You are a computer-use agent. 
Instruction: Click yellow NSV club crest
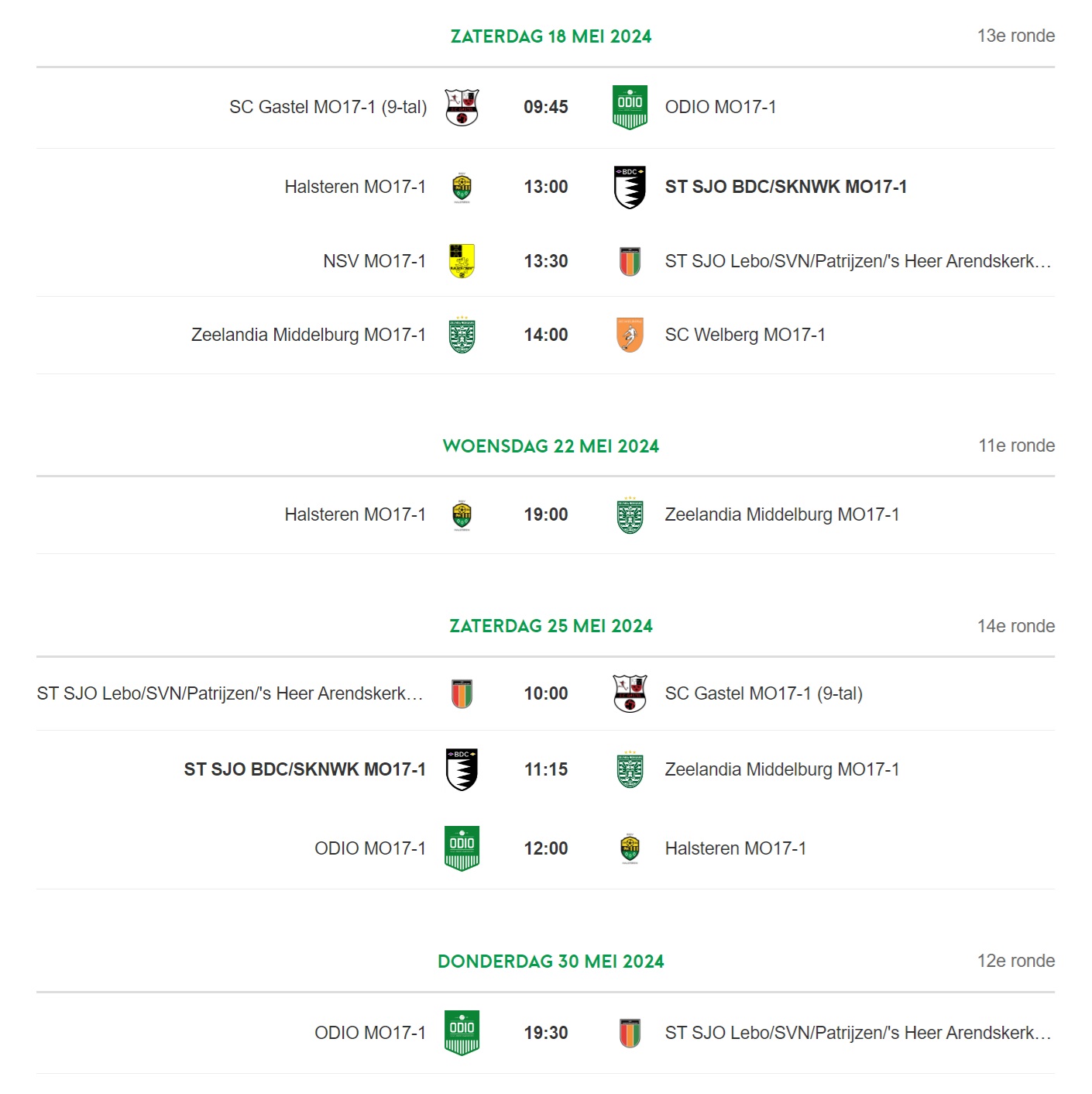pyautogui.click(x=462, y=261)
